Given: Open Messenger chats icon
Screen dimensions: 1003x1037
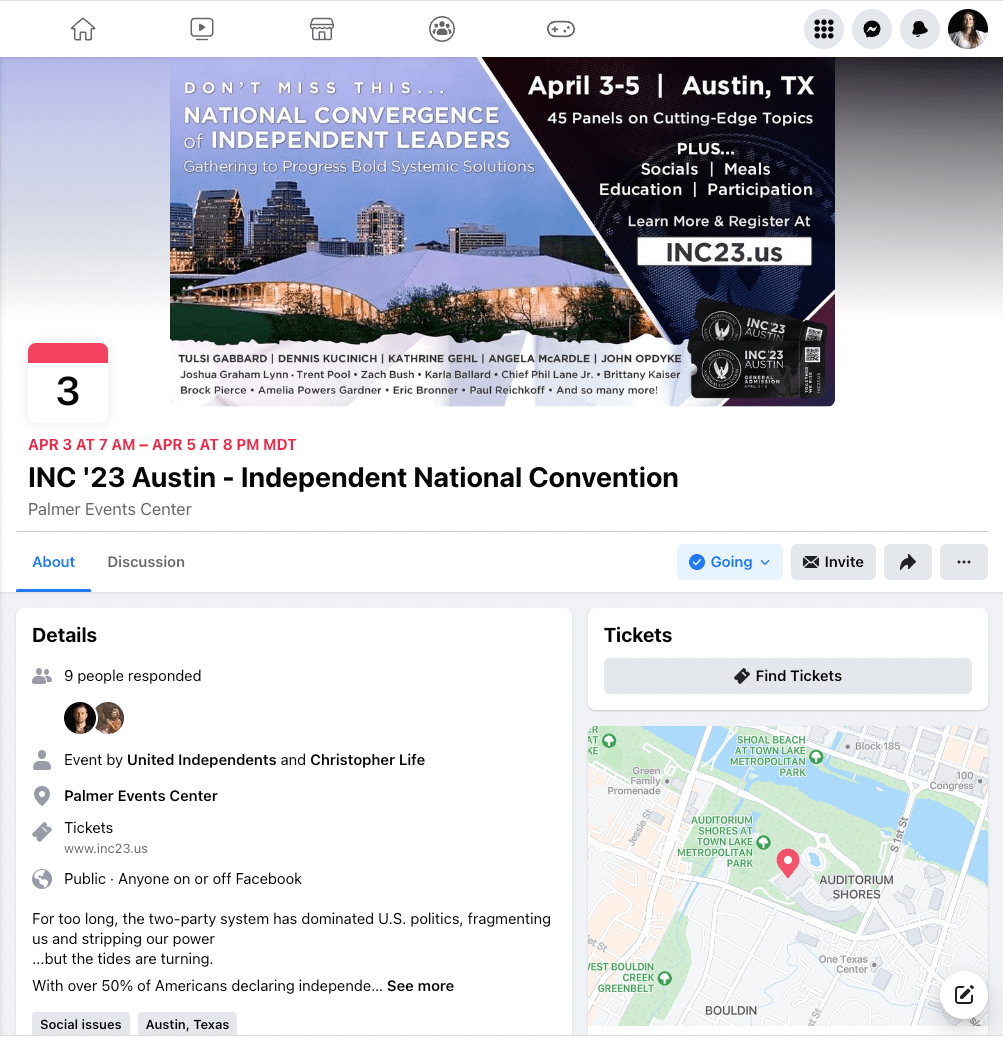Looking at the screenshot, I should [x=872, y=30].
